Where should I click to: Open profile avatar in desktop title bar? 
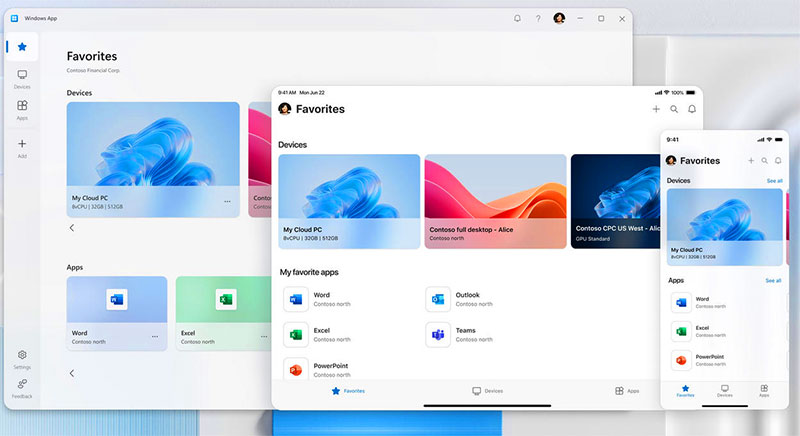(x=559, y=18)
